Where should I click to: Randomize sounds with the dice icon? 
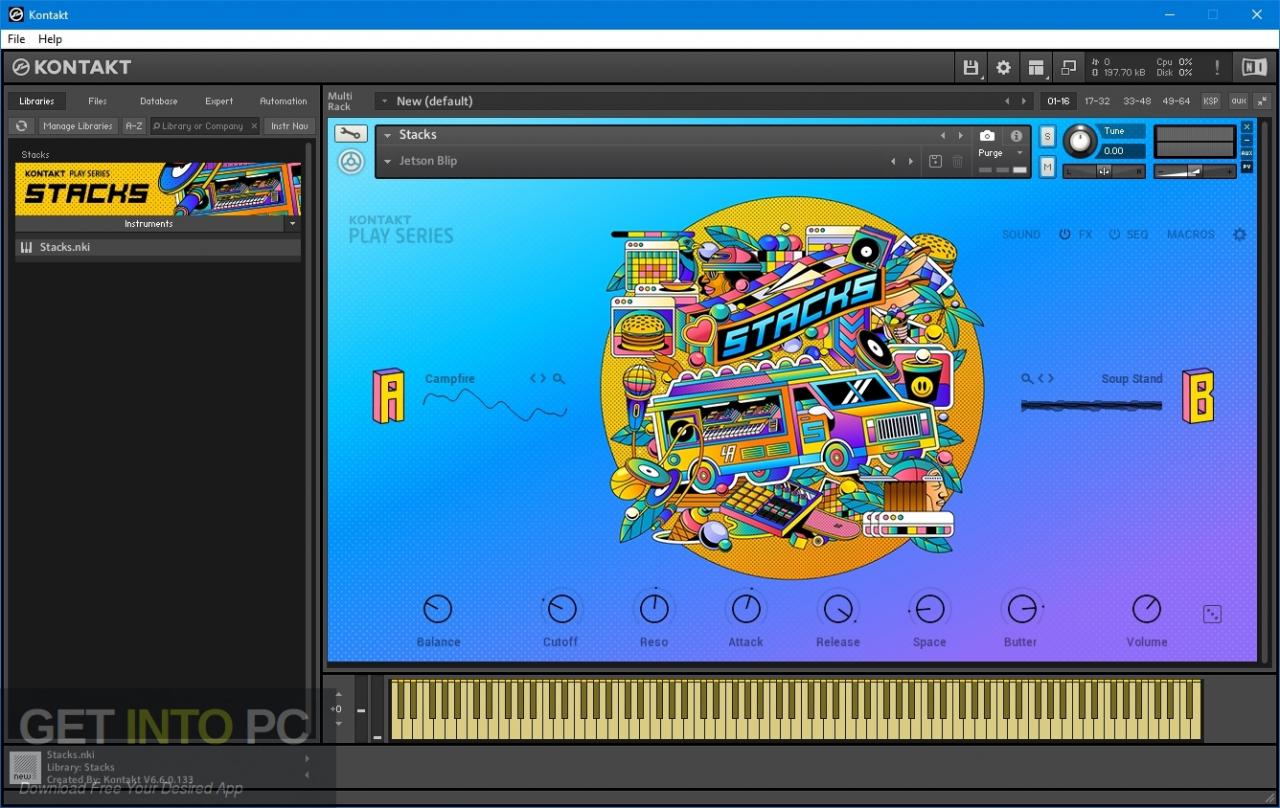pyautogui.click(x=1211, y=614)
